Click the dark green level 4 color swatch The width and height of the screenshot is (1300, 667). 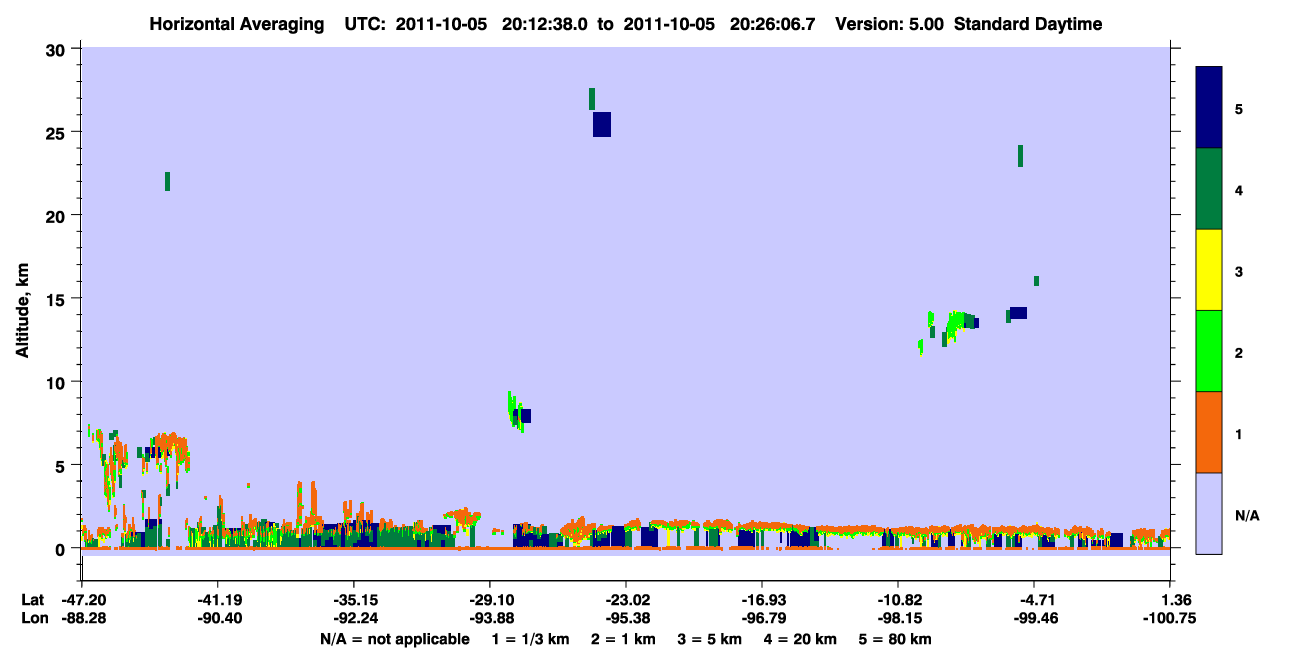(1209, 189)
